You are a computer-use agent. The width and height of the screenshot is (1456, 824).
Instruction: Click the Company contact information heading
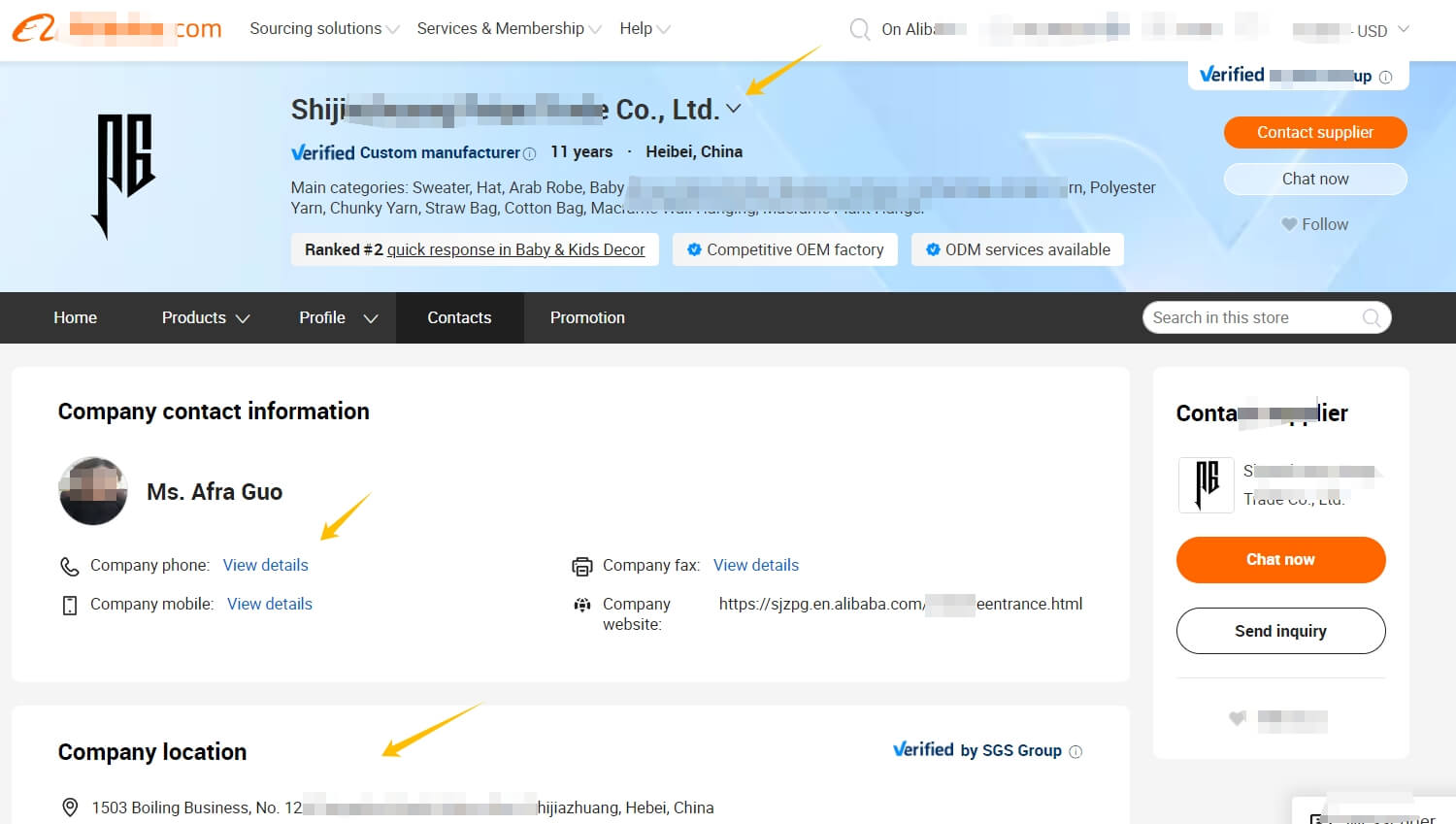[214, 412]
